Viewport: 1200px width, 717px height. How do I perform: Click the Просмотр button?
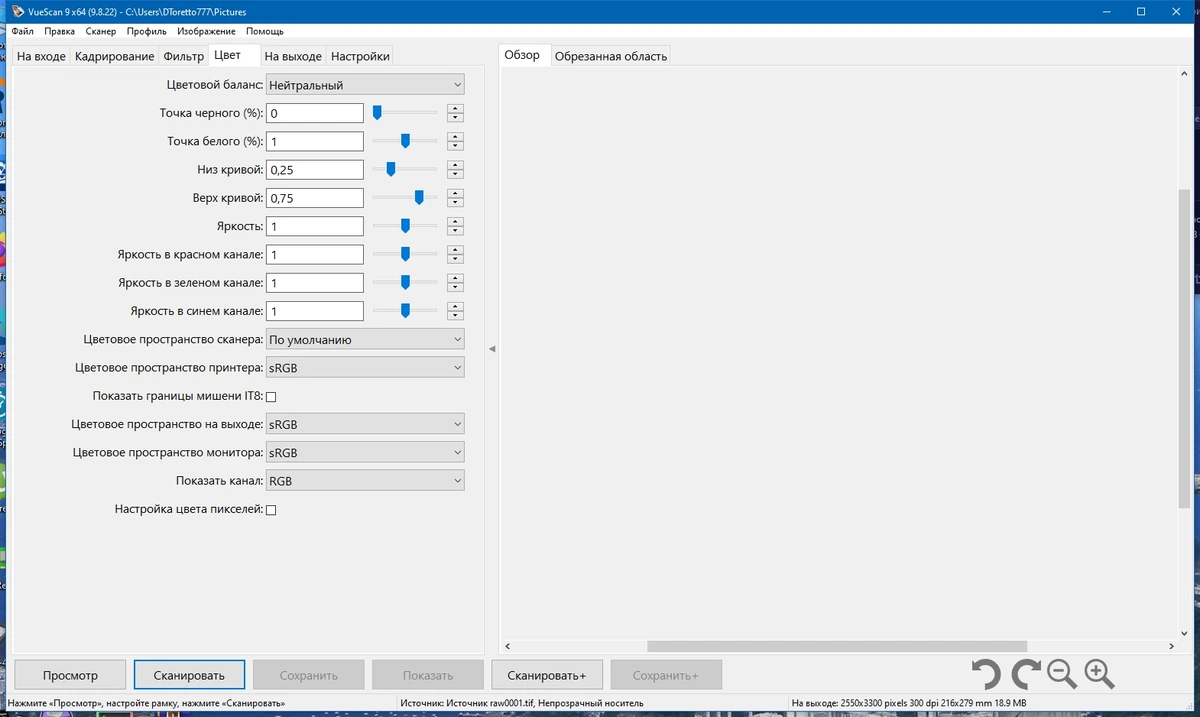click(x=70, y=675)
